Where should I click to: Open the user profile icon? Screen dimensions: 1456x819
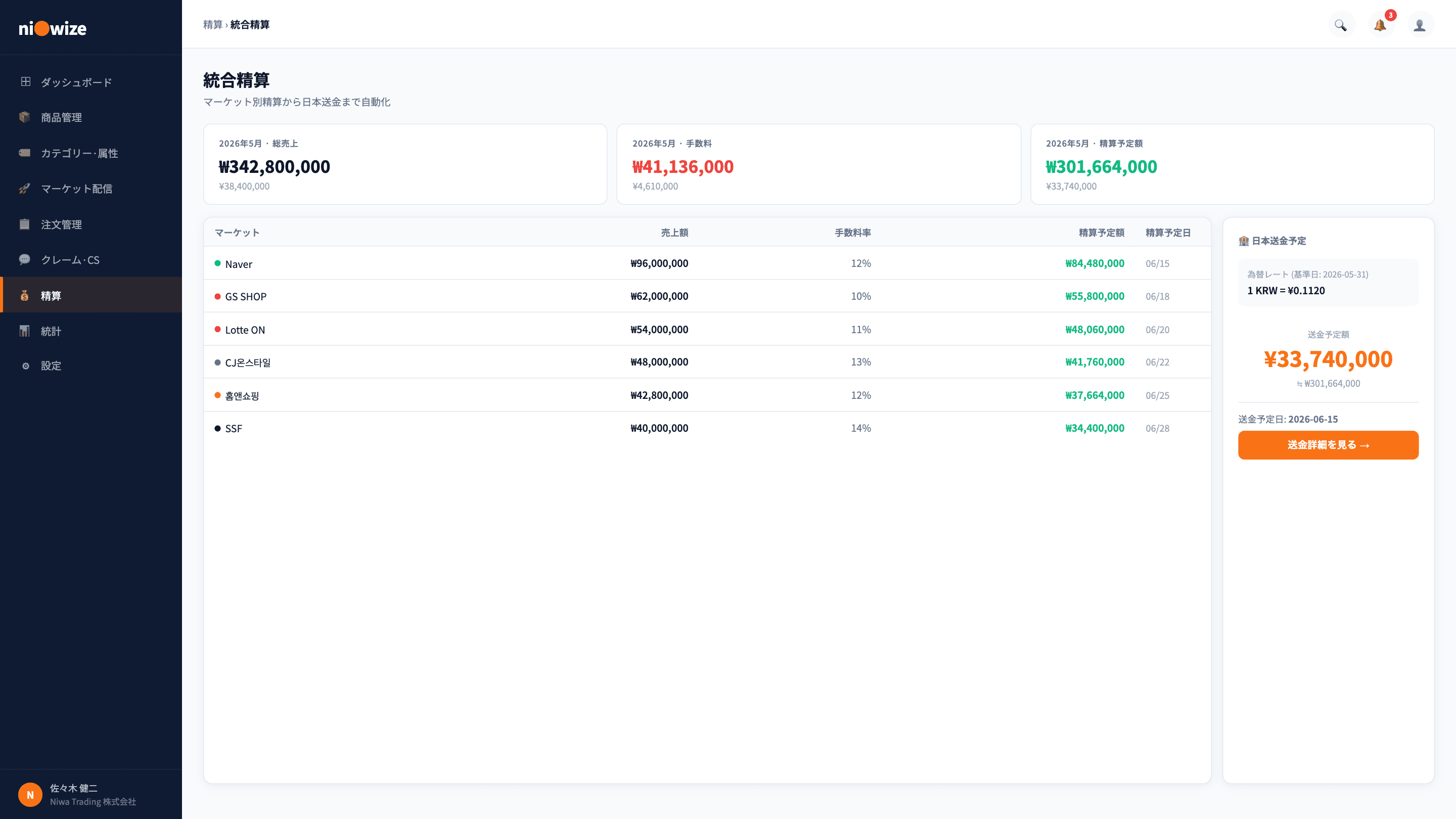pyautogui.click(x=1420, y=25)
